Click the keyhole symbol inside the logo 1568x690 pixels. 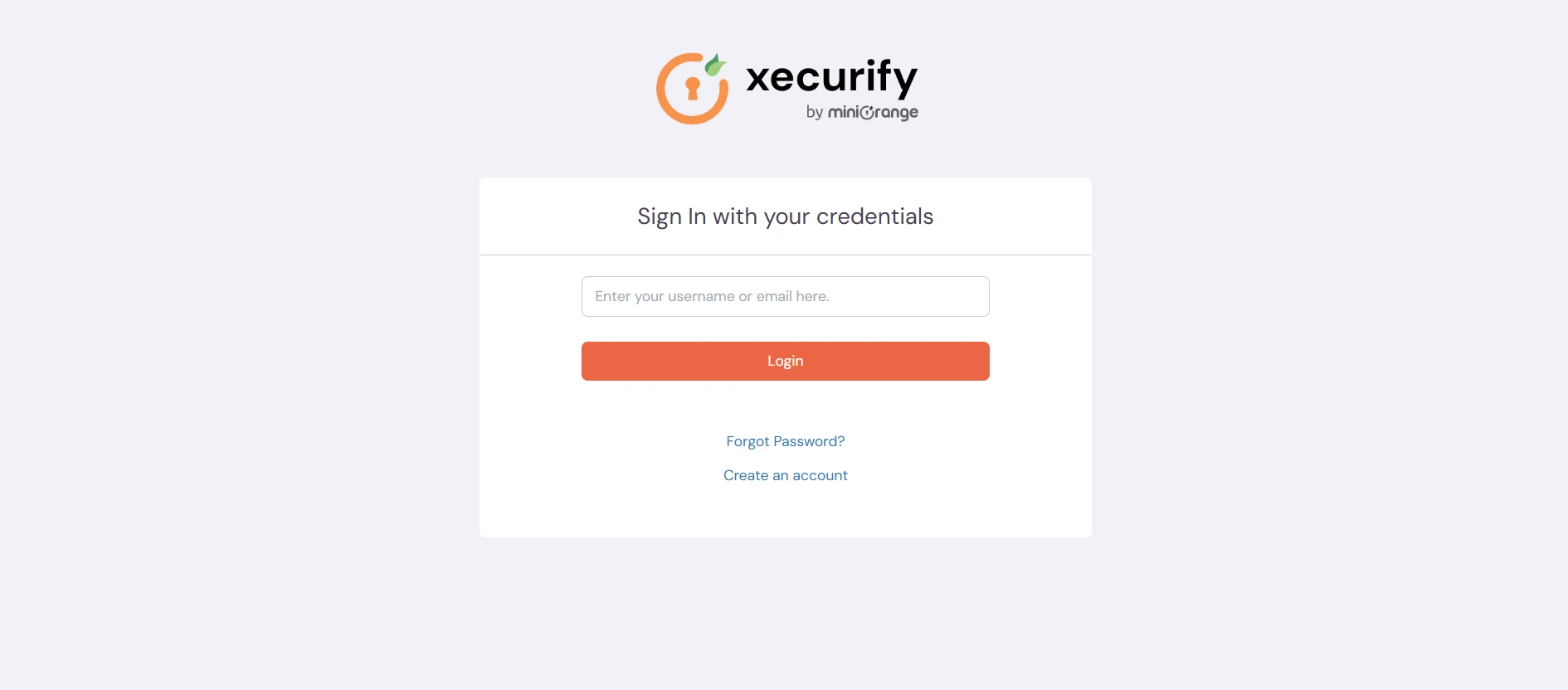[691, 90]
